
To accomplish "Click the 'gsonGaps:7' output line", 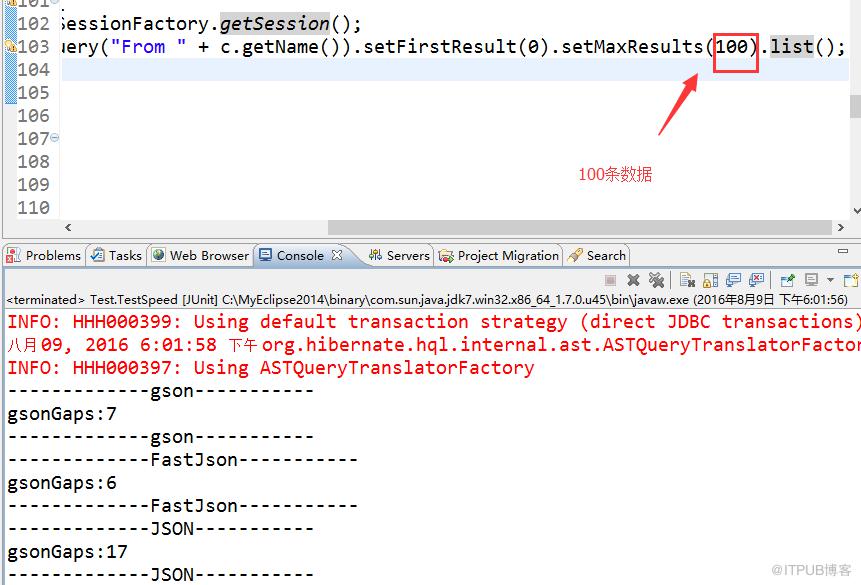I will pyautogui.click(x=62, y=414).
